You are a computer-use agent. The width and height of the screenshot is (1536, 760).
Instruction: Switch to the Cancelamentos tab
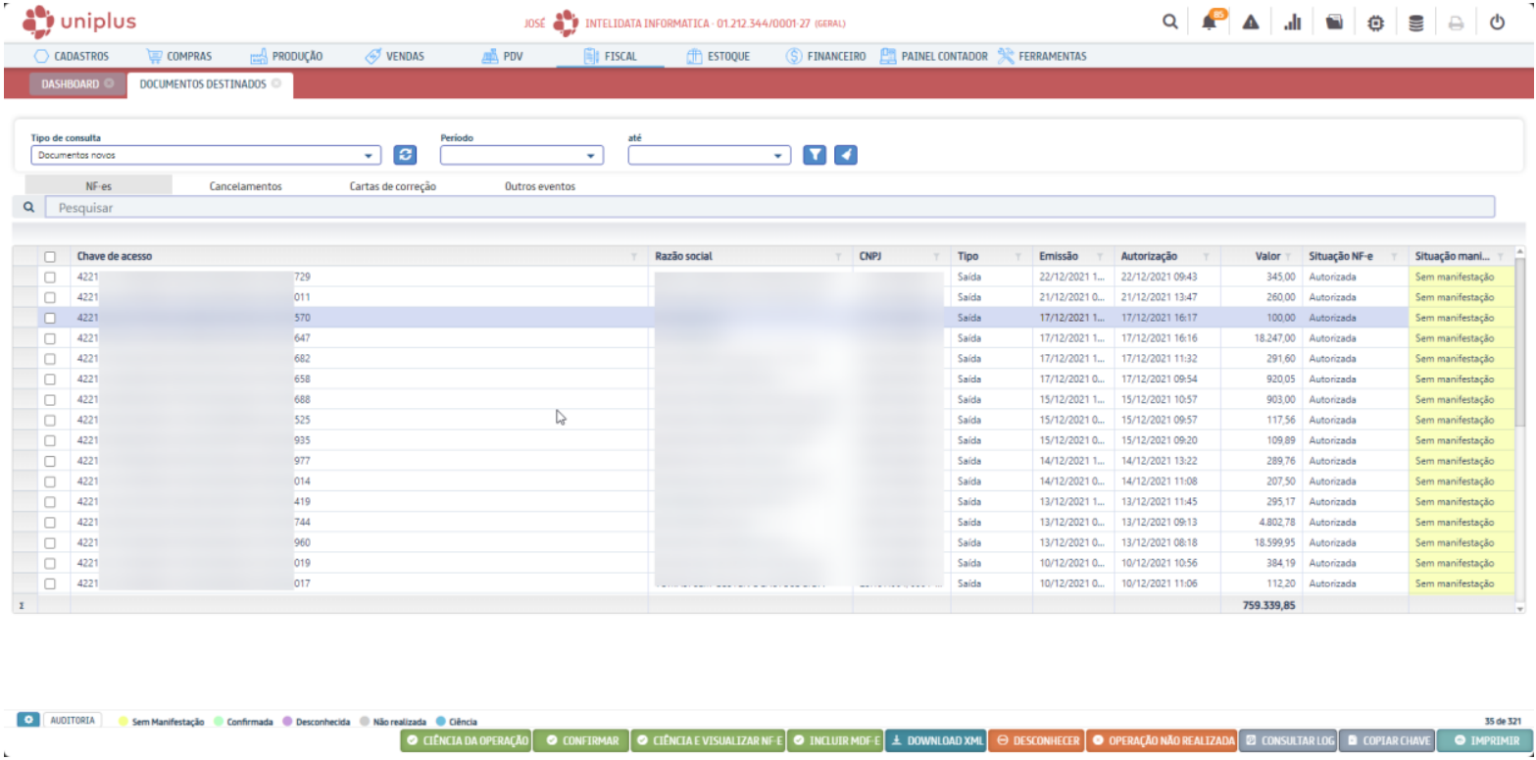point(245,186)
